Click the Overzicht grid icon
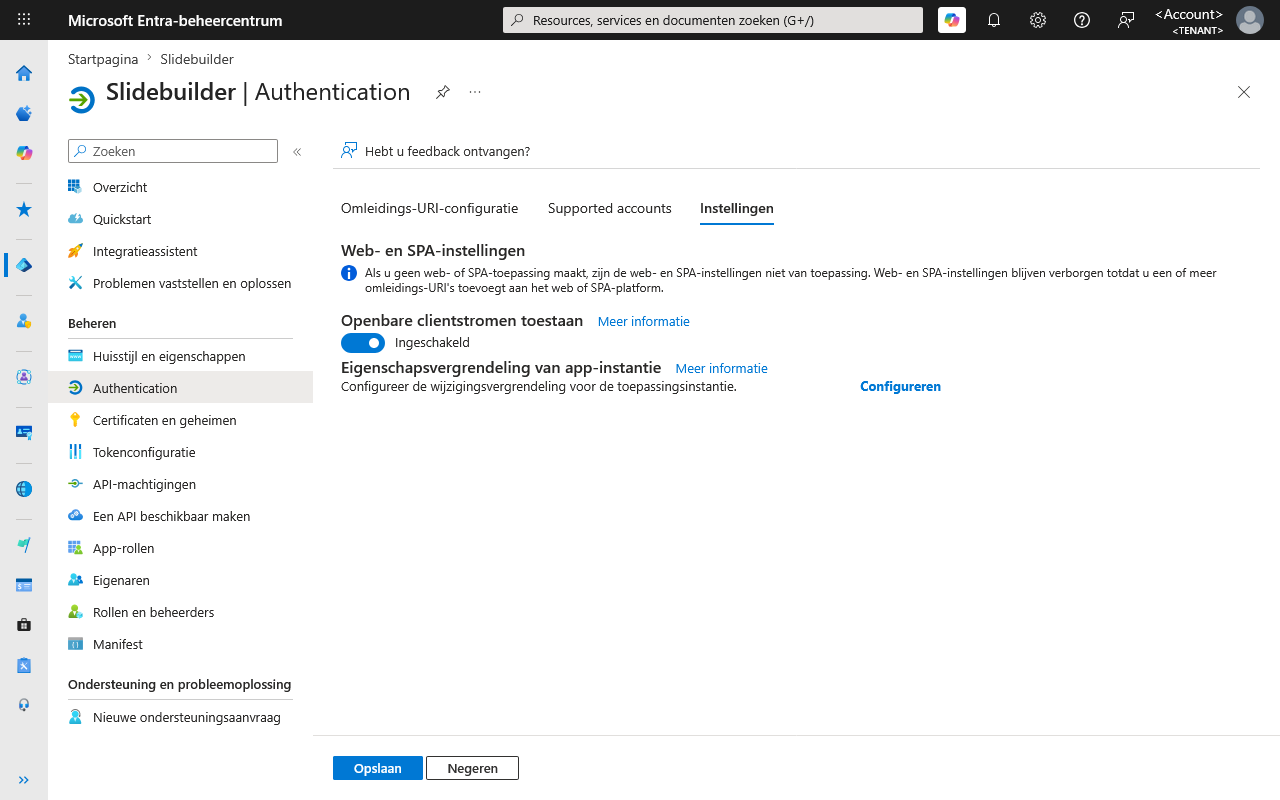Viewport: 1280px width, 800px height. 75,187
